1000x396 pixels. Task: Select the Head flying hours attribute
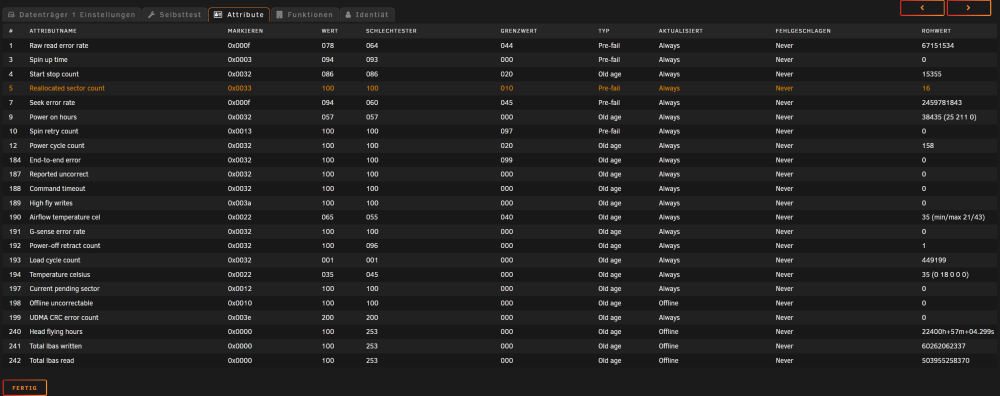55,332
